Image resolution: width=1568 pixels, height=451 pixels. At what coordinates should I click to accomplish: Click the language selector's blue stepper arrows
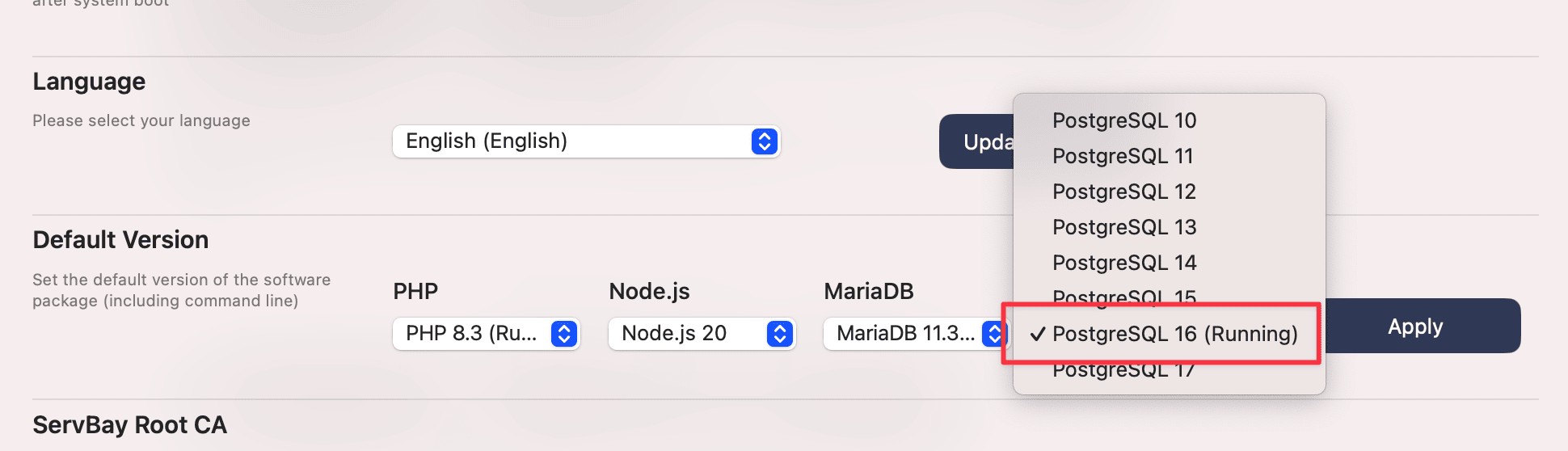[x=764, y=141]
